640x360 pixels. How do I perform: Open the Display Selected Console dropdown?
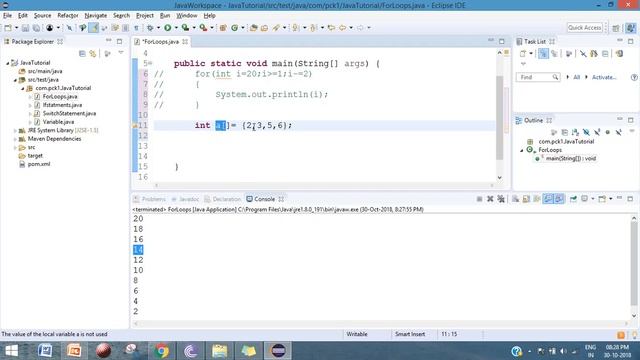tap(593, 199)
